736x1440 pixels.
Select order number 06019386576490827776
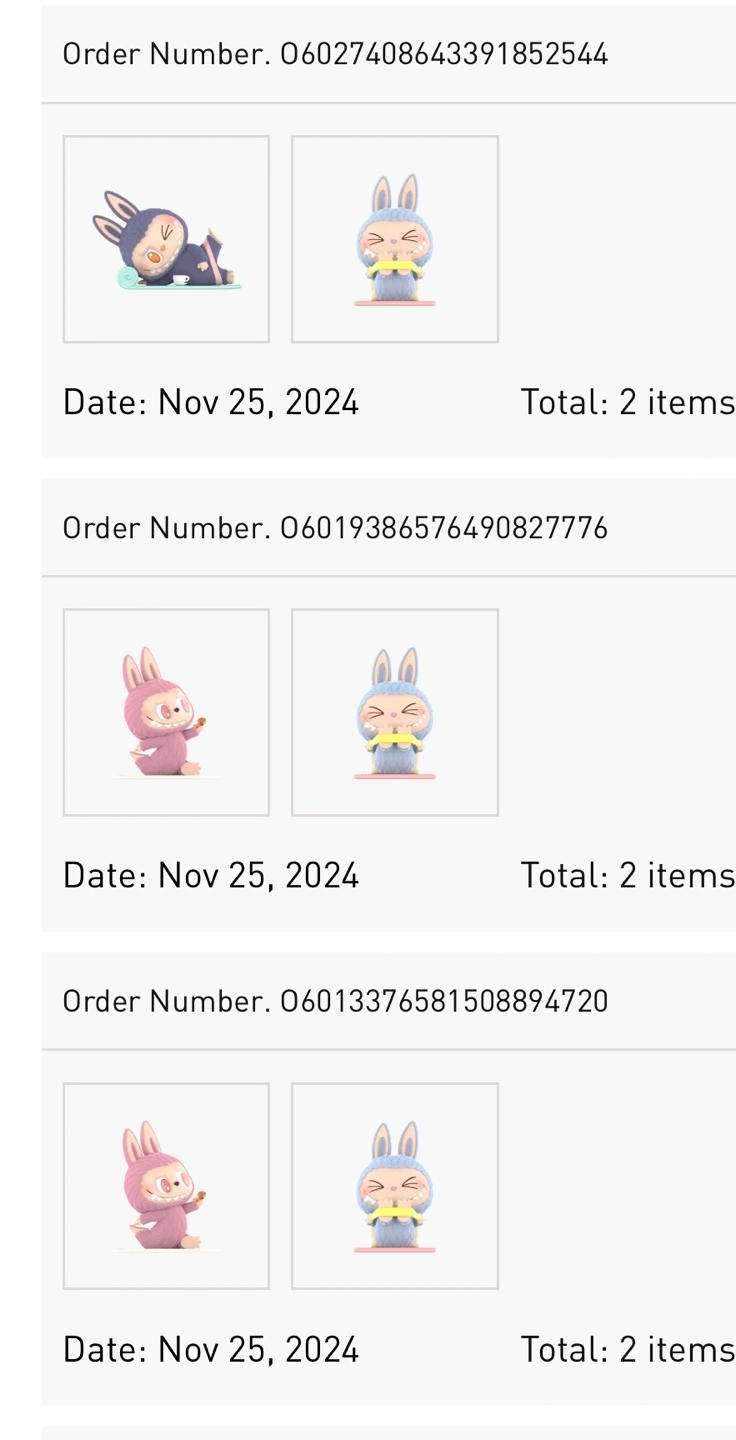[335, 528]
